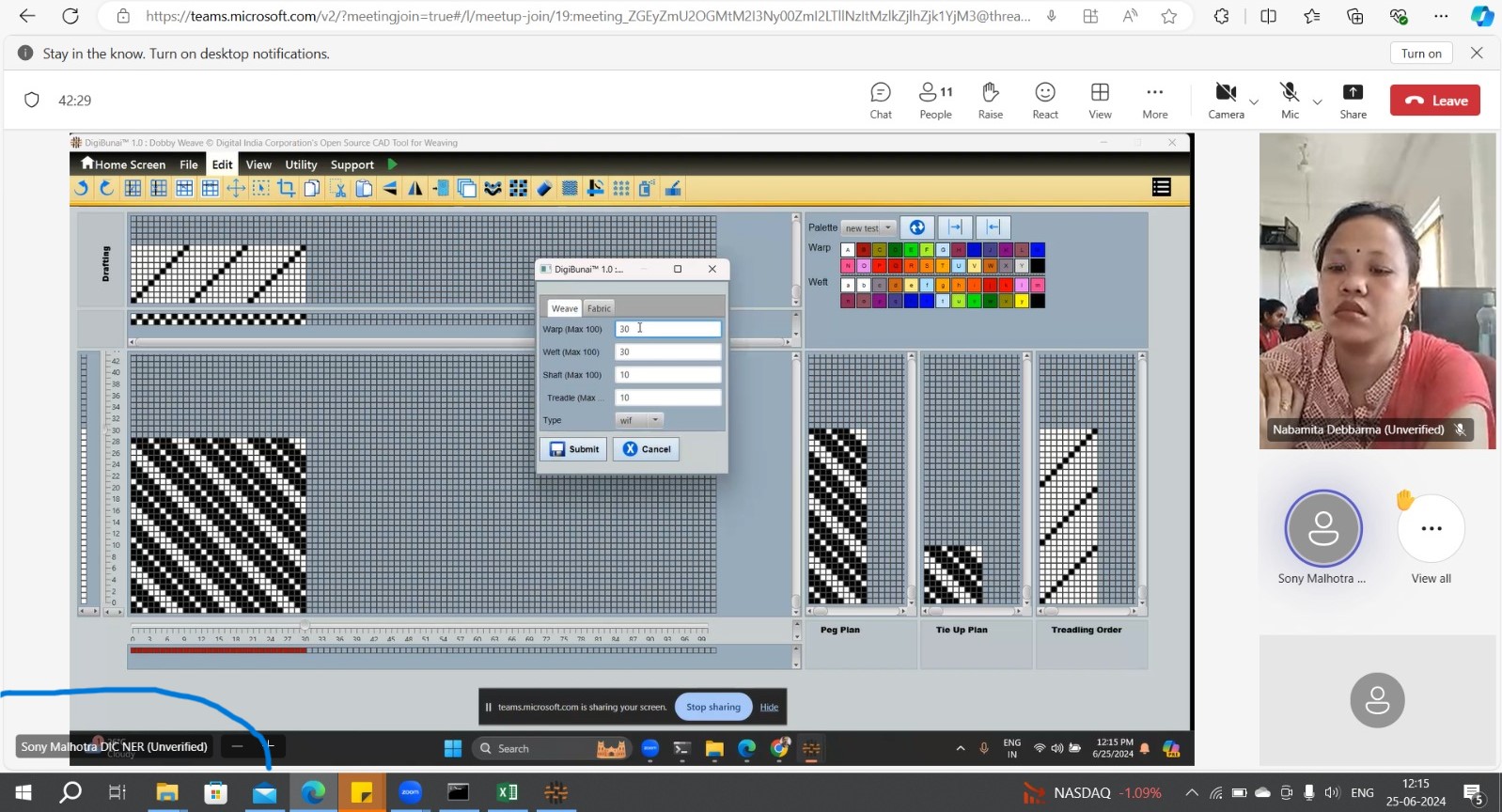Image resolution: width=1502 pixels, height=812 pixels.
Task: Toggle the Teams Camera on or off
Action: pos(1226,101)
